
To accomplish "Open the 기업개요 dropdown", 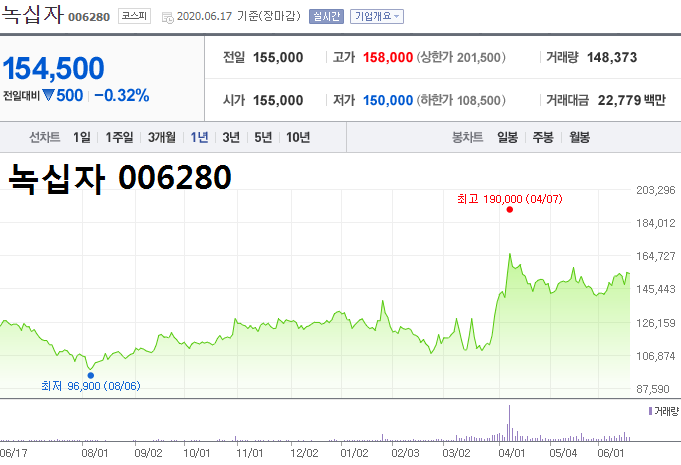I will click(x=377, y=16).
